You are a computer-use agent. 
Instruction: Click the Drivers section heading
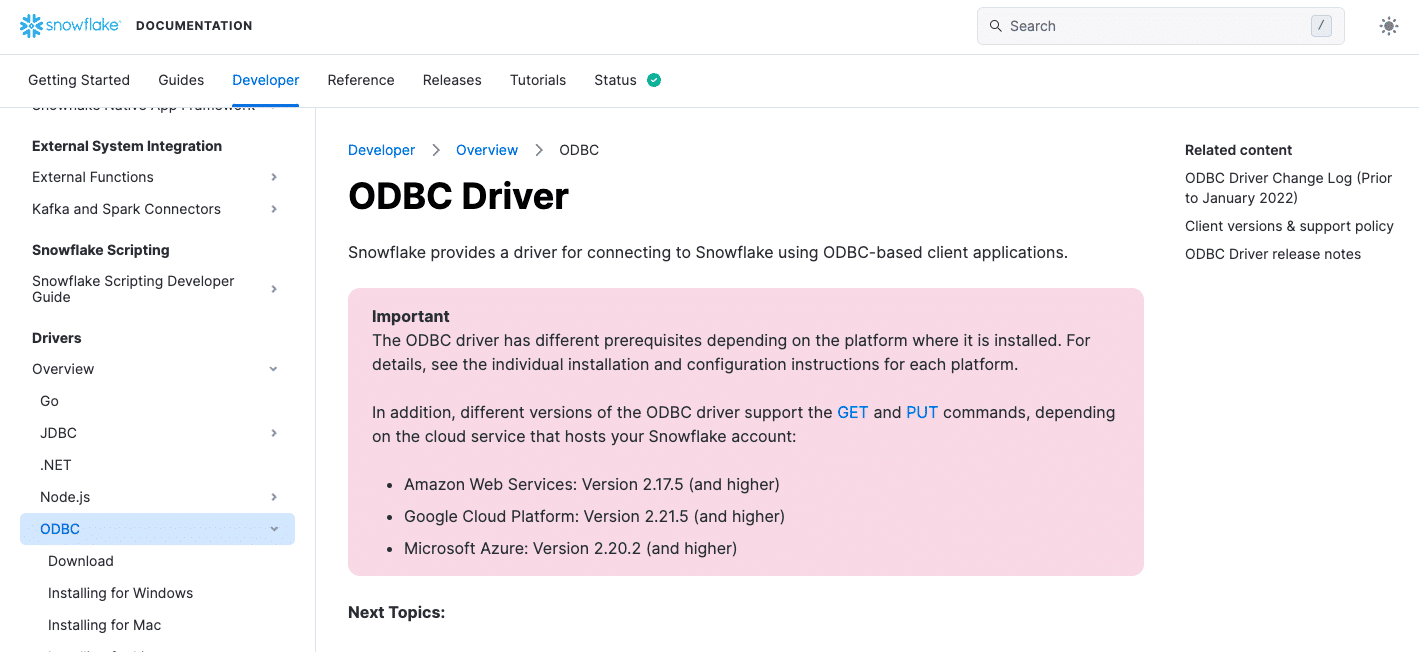[x=57, y=338]
